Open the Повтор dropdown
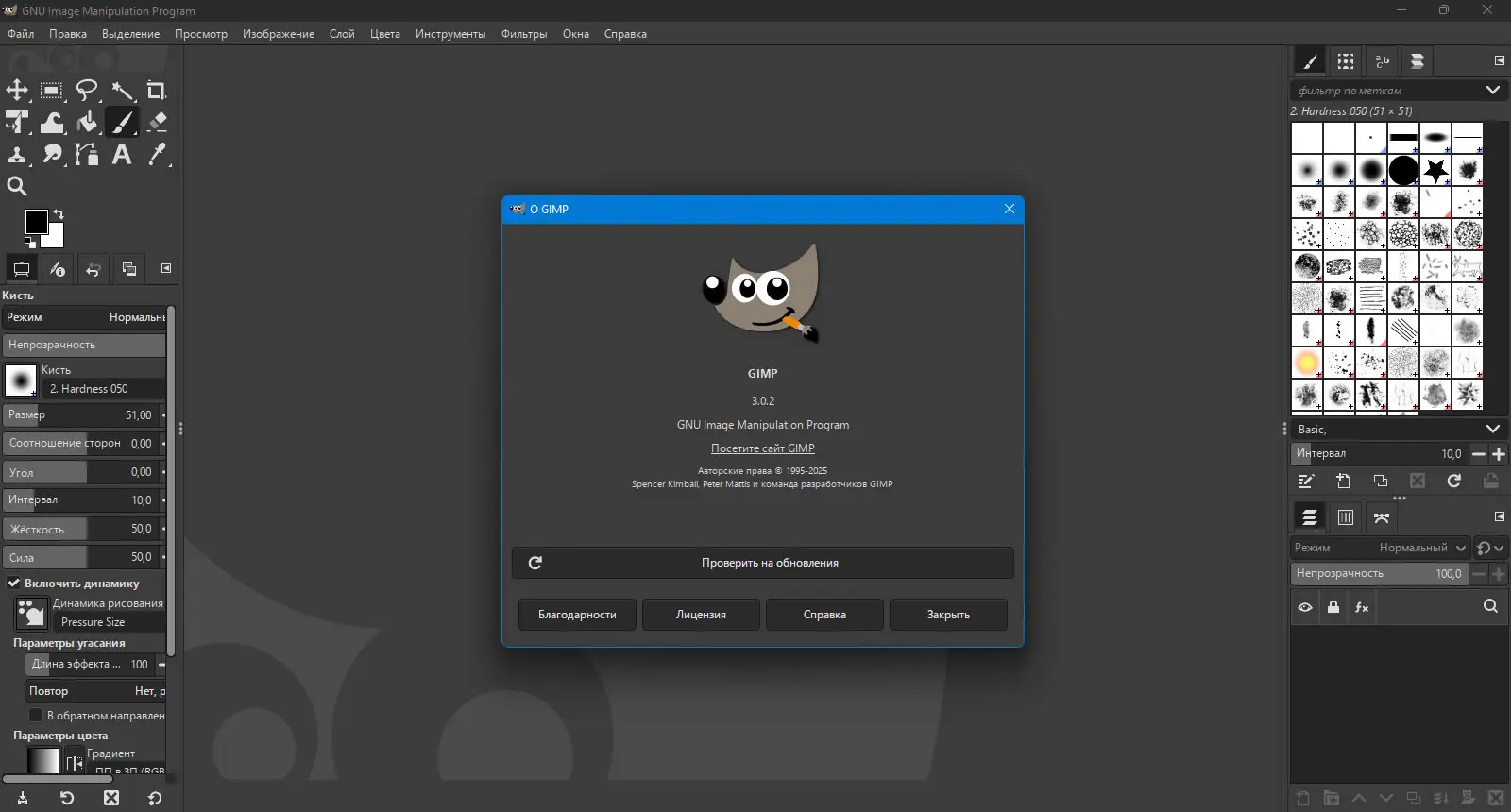 pyautogui.click(x=95, y=691)
